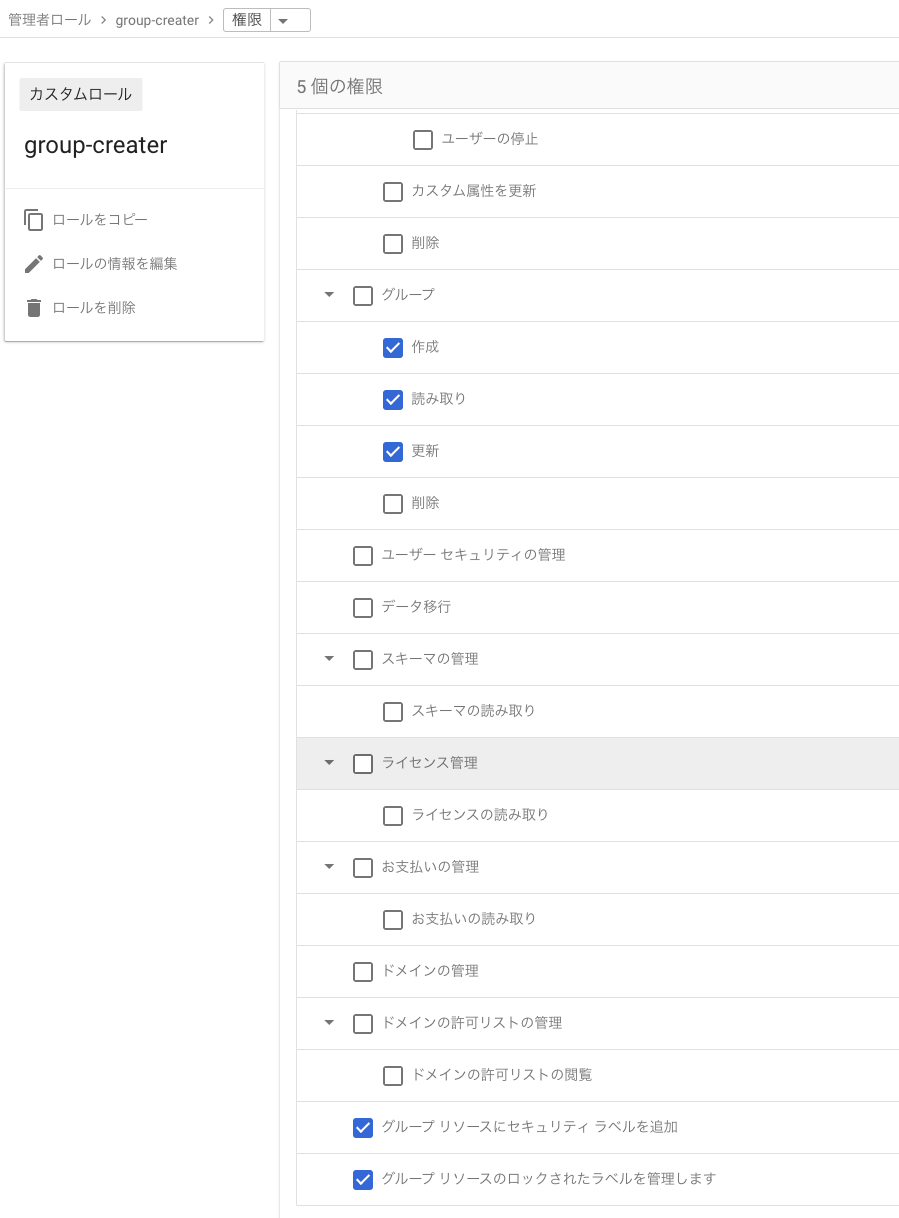Enable the group 削除 permission checkbox
The width and height of the screenshot is (899, 1218).
click(393, 503)
